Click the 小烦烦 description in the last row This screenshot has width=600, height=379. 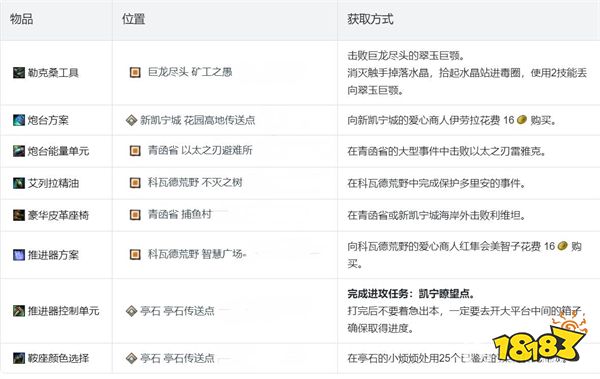pyautogui.click(x=457, y=358)
